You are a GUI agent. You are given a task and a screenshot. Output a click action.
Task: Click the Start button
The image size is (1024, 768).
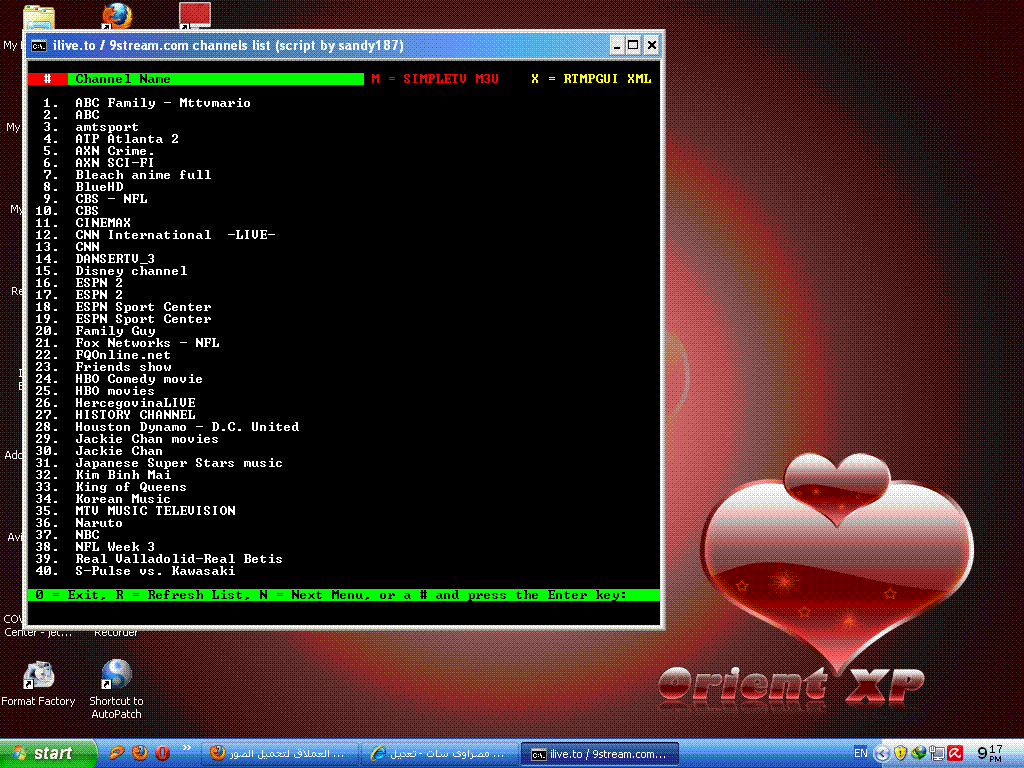[x=48, y=754]
